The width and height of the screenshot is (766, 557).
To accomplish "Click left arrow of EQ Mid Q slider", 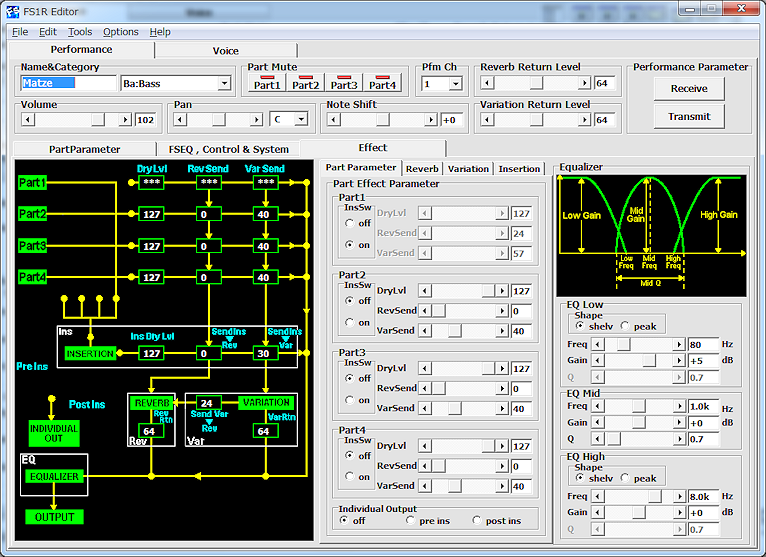I will (597, 439).
